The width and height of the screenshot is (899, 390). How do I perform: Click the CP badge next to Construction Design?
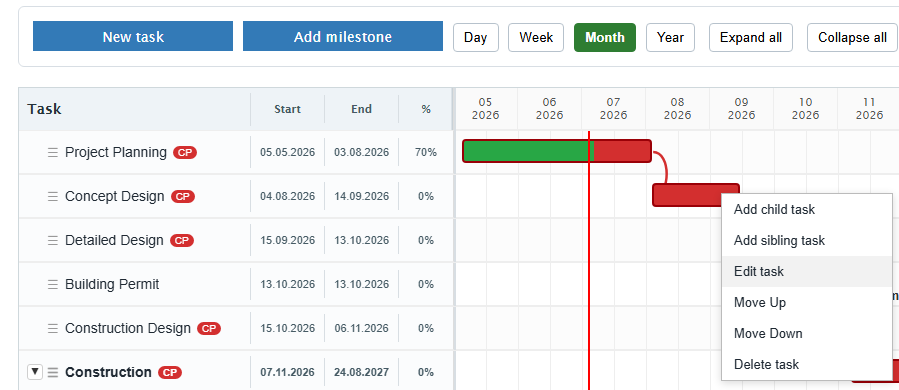click(209, 329)
